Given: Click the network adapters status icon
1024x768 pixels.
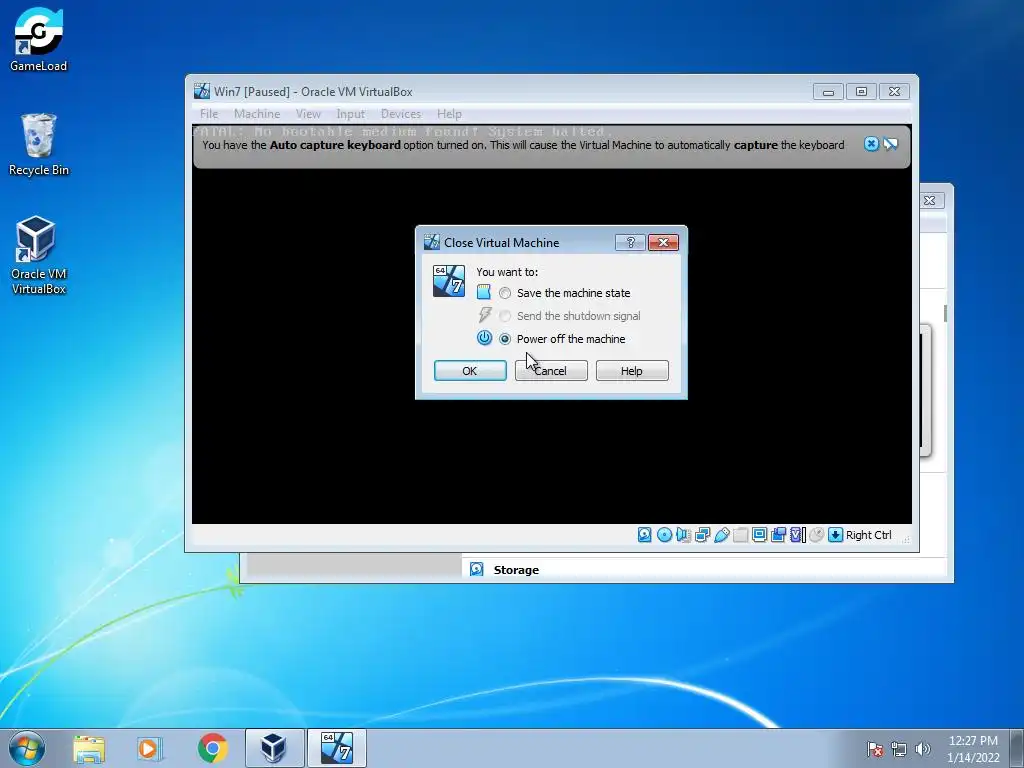Looking at the screenshot, I should point(703,535).
